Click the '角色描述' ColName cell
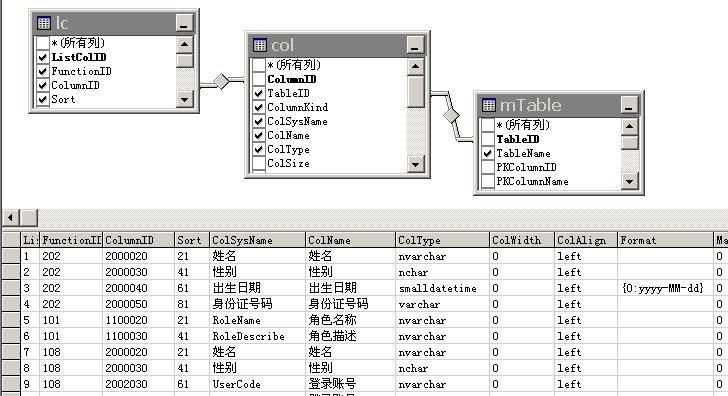Viewport: 728px width, 396px height. [x=351, y=336]
